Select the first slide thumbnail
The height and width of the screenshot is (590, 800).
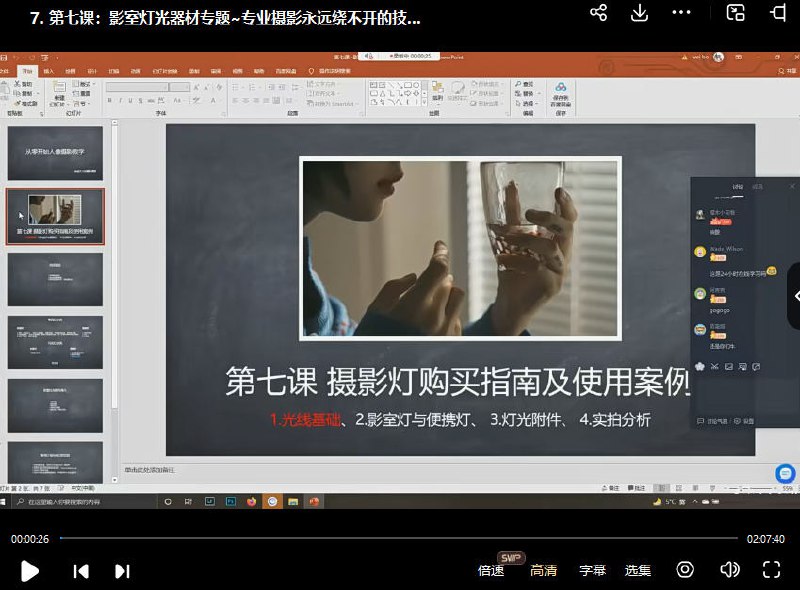click(55, 152)
